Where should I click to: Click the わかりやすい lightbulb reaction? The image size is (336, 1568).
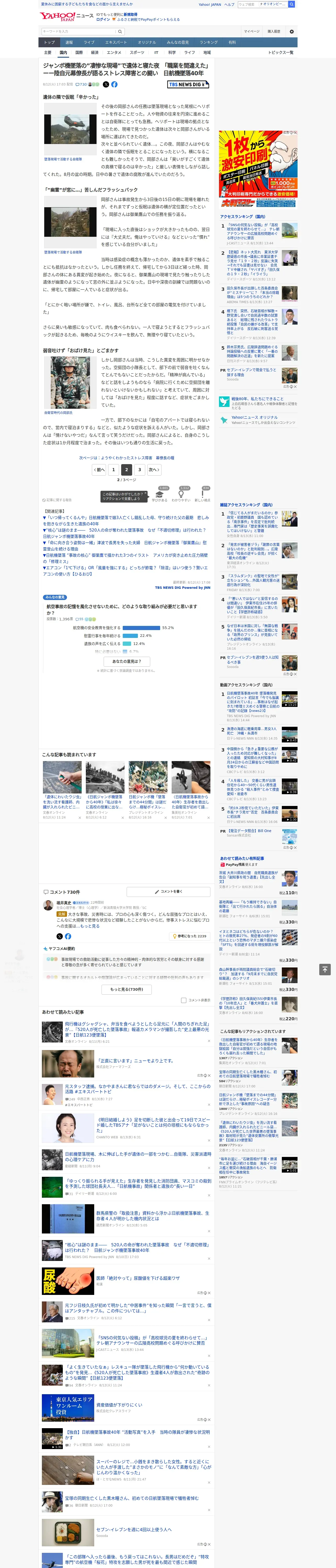pyautogui.click(x=182, y=496)
